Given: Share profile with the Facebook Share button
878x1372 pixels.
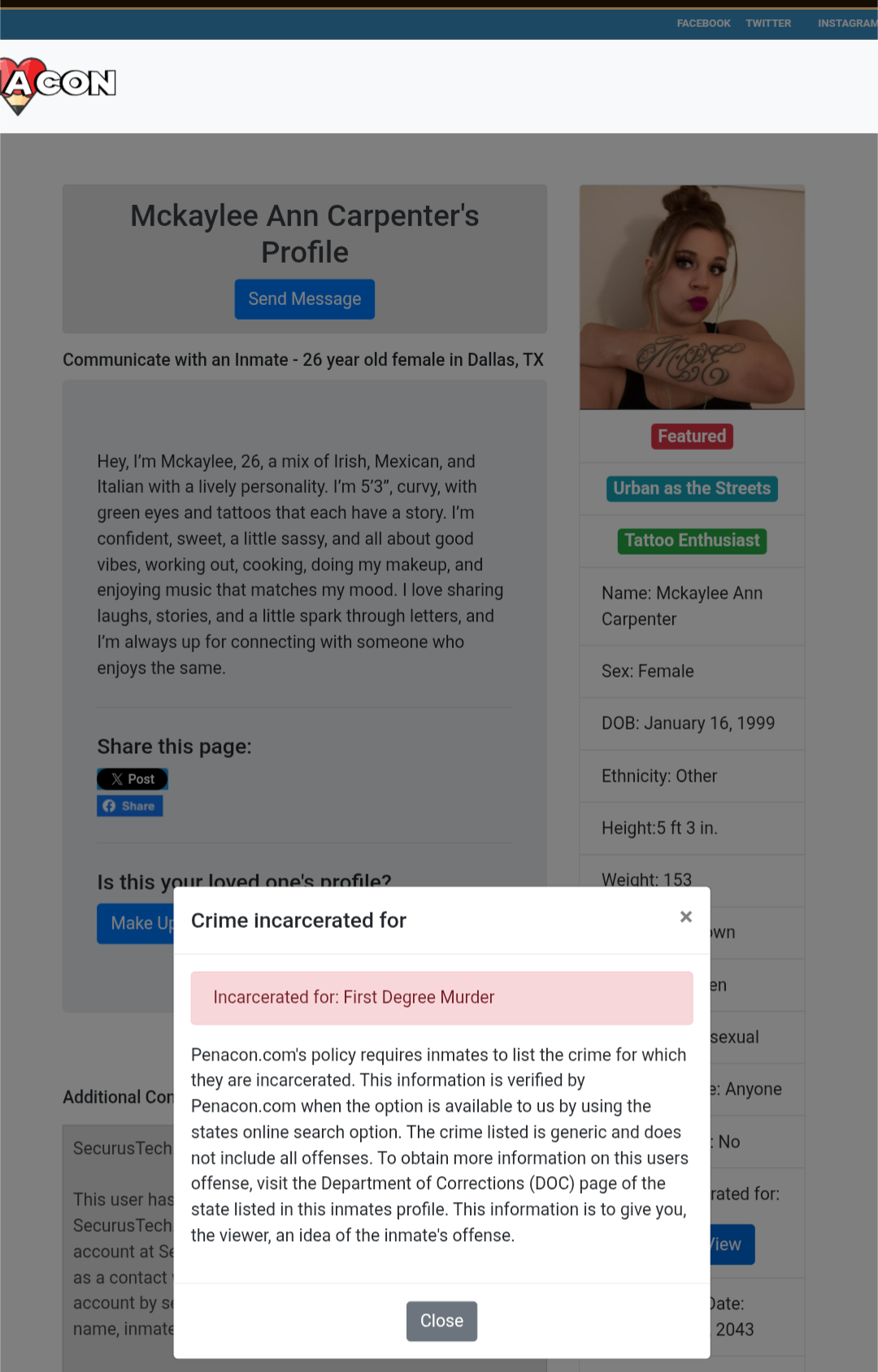Looking at the screenshot, I should 130,806.
